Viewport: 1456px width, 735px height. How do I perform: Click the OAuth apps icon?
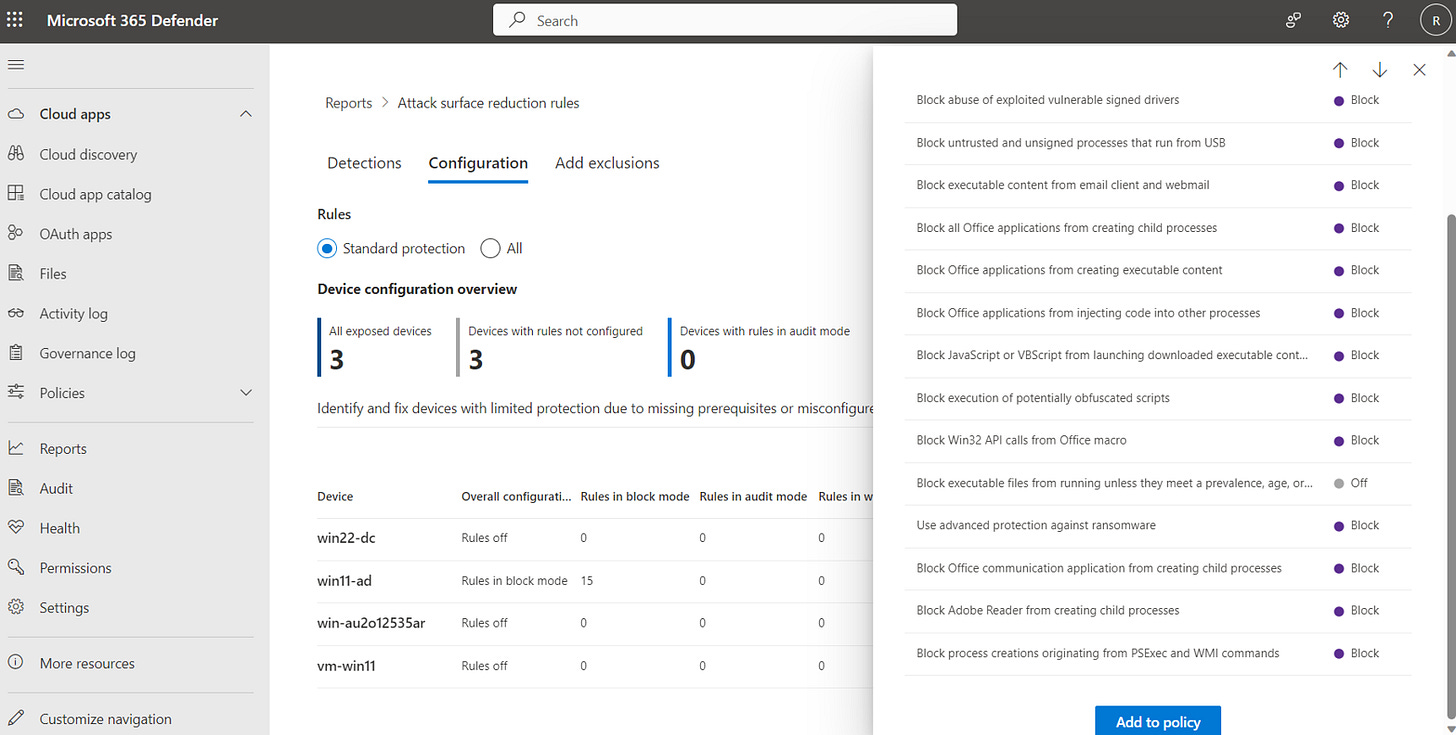(x=15, y=233)
